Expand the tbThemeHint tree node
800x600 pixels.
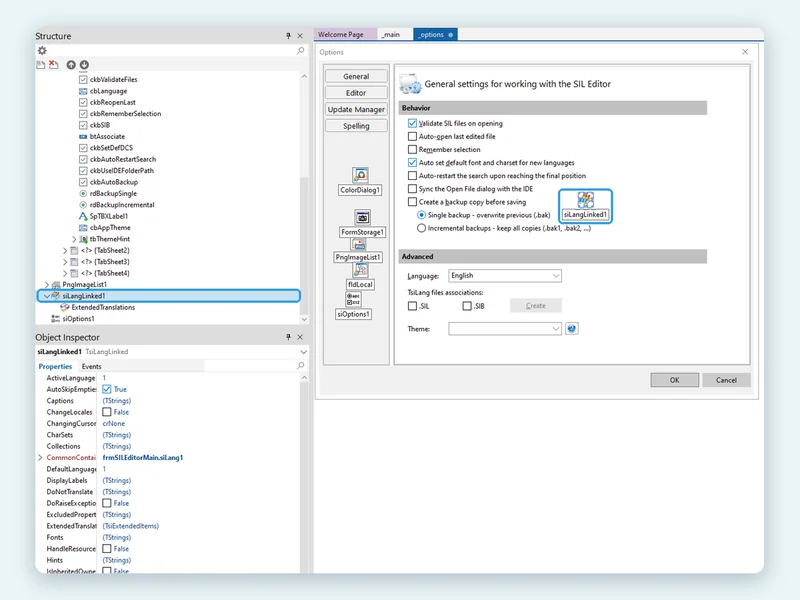coord(74,239)
